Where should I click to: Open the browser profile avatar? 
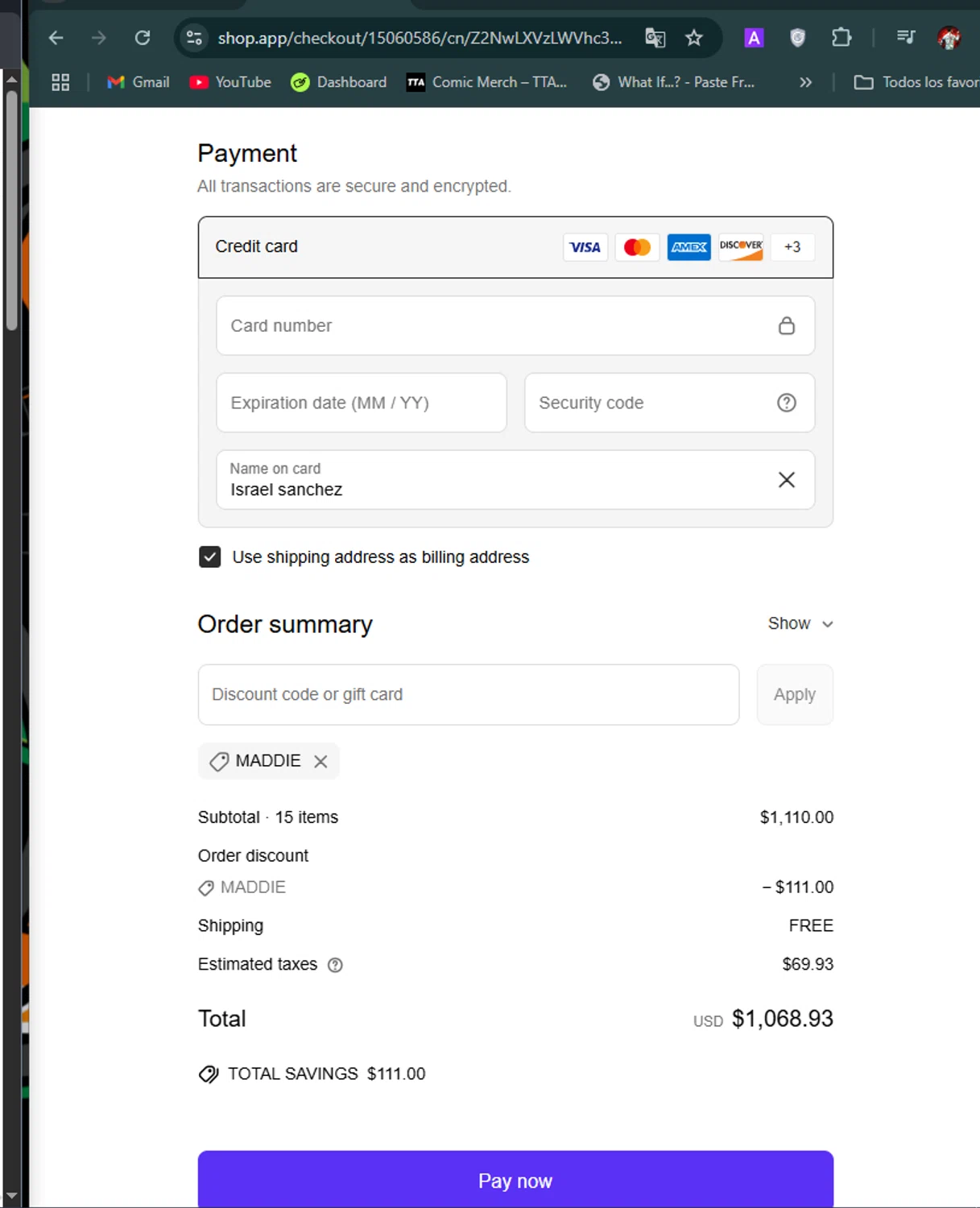(949, 38)
